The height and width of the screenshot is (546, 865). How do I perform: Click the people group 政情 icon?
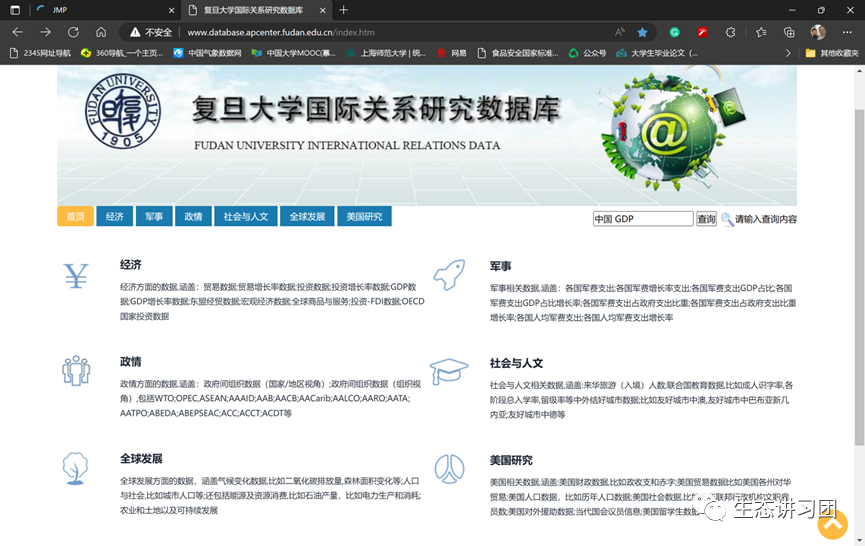click(x=76, y=370)
